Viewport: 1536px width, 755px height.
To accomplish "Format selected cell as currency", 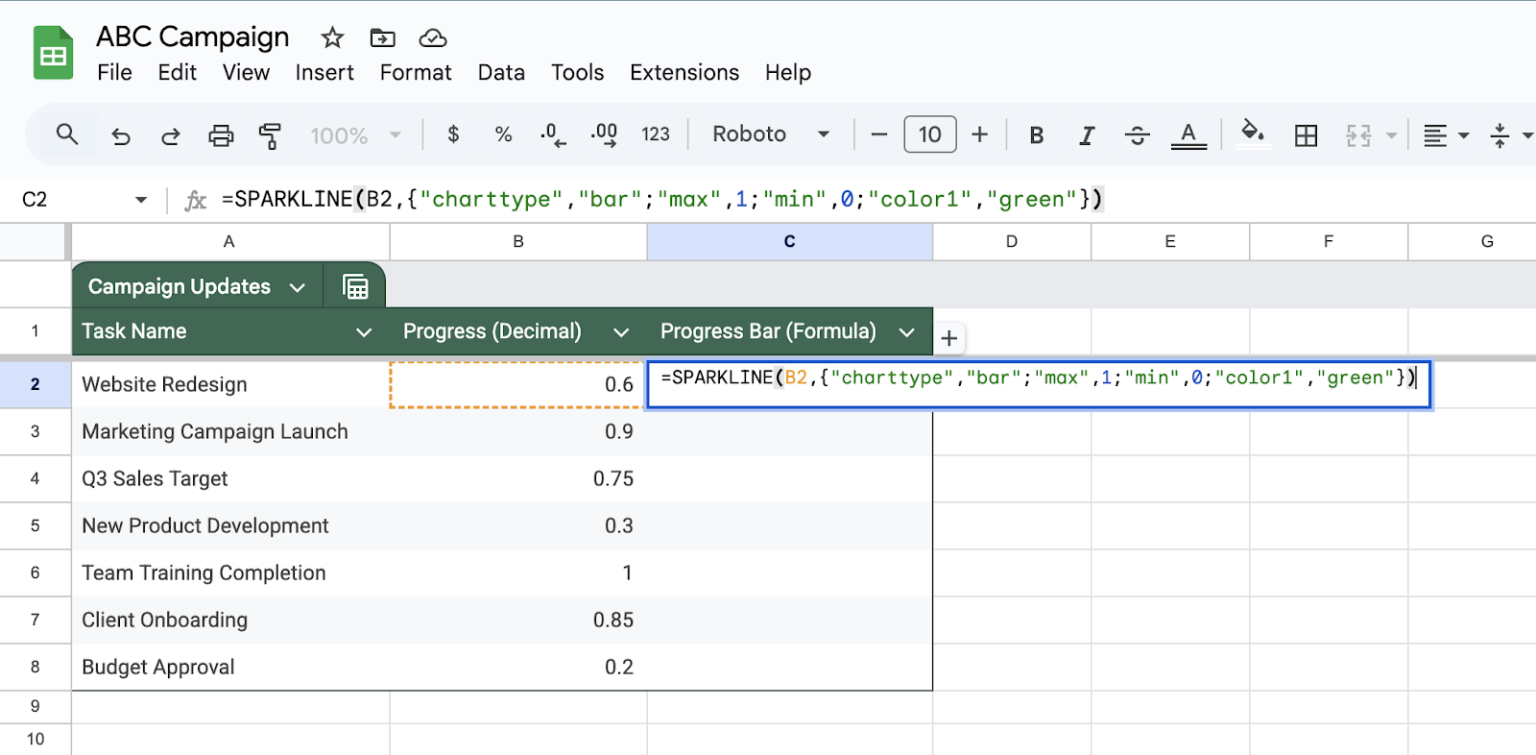I will point(452,134).
